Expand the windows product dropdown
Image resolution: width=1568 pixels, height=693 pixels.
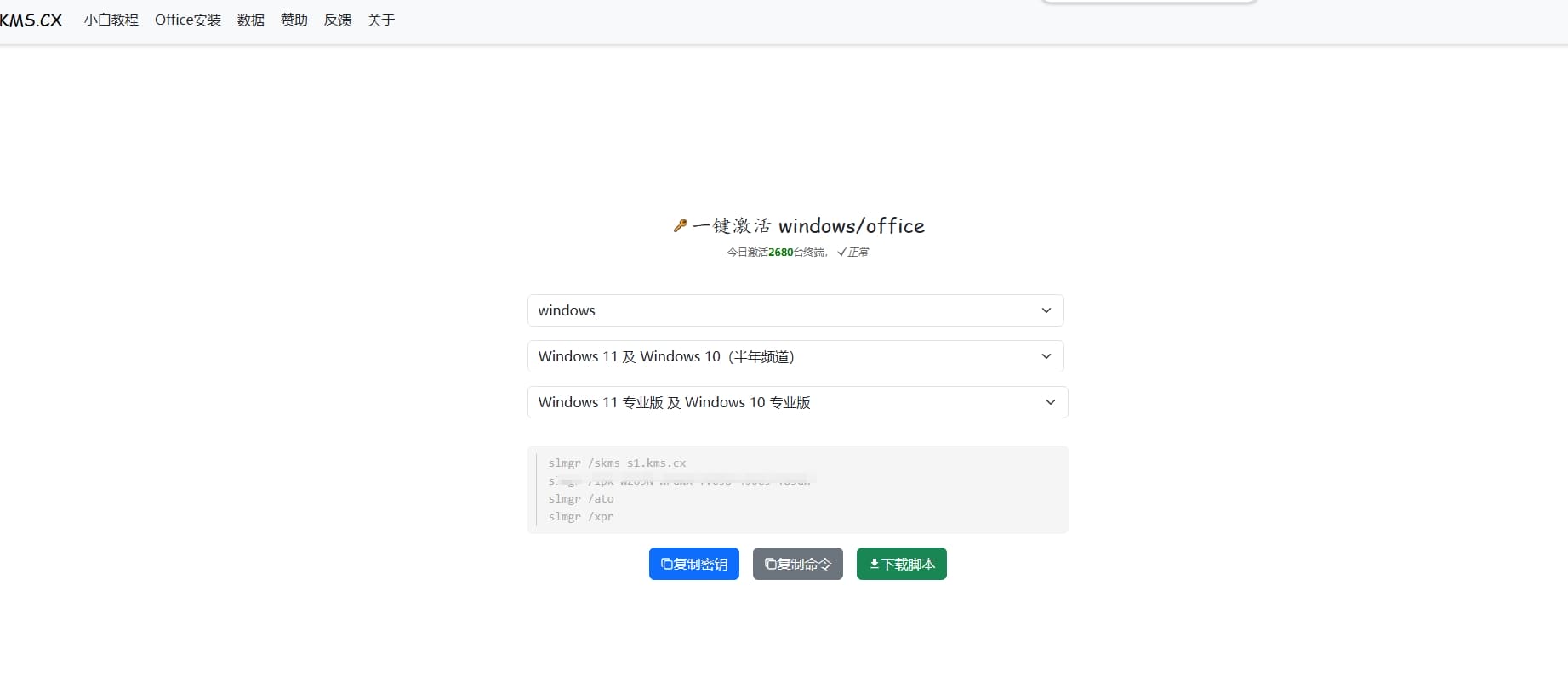(x=795, y=310)
